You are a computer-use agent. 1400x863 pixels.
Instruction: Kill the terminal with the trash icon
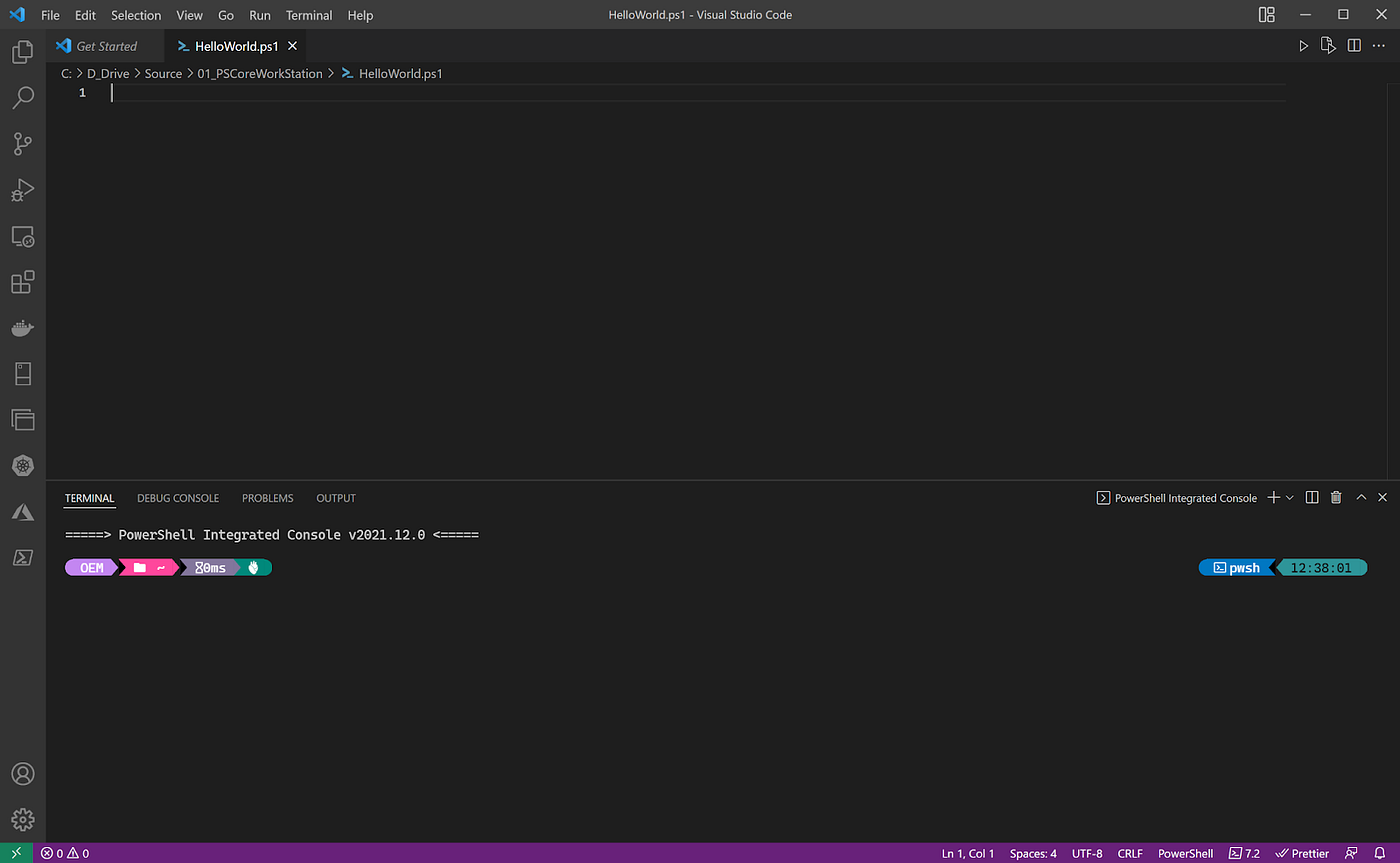coord(1335,497)
